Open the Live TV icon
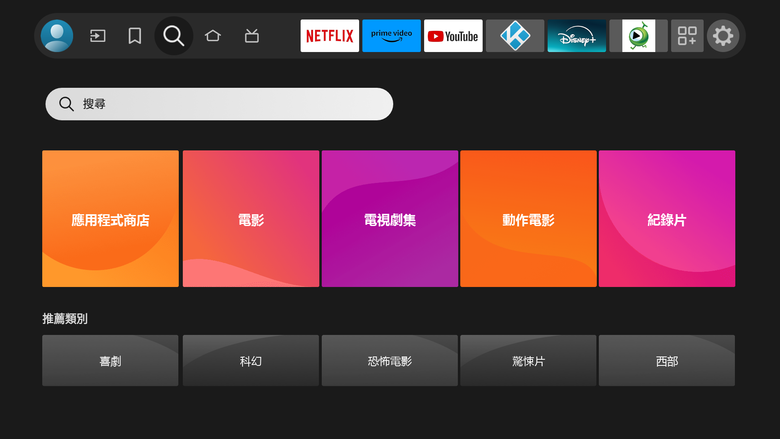780x439 pixels. 252,36
